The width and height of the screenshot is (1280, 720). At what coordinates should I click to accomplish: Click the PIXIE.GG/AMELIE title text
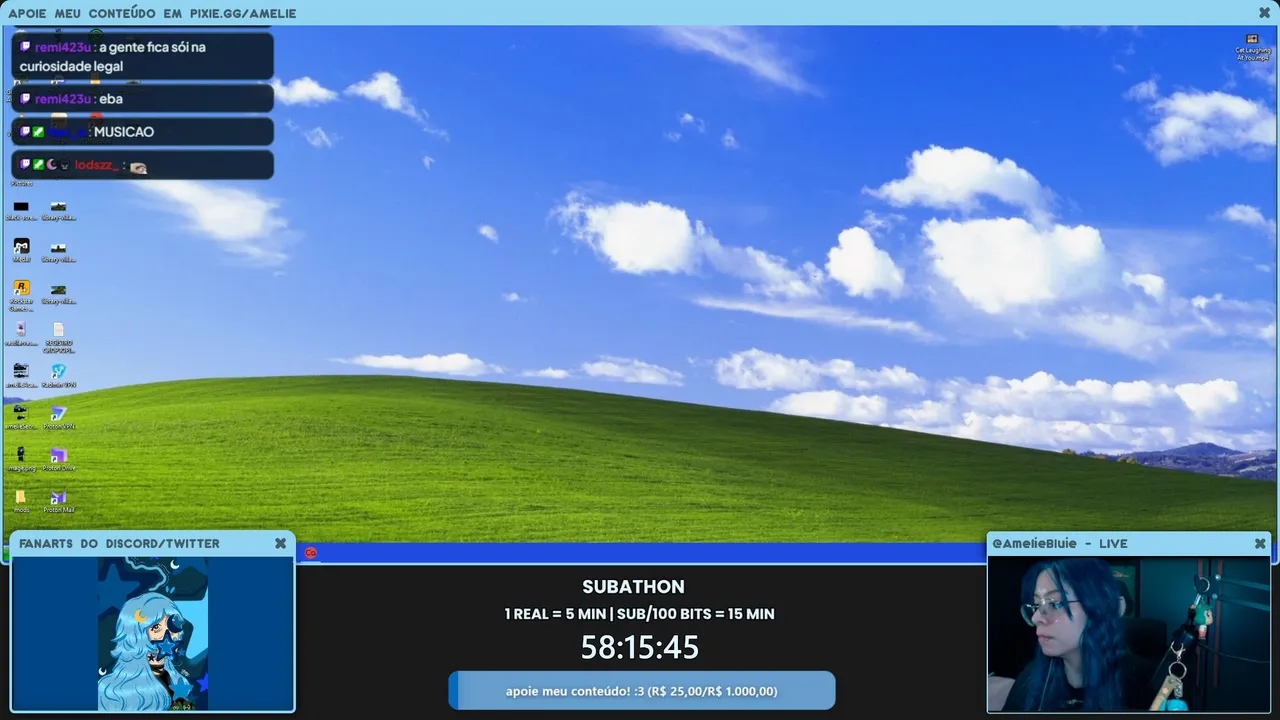pos(243,13)
